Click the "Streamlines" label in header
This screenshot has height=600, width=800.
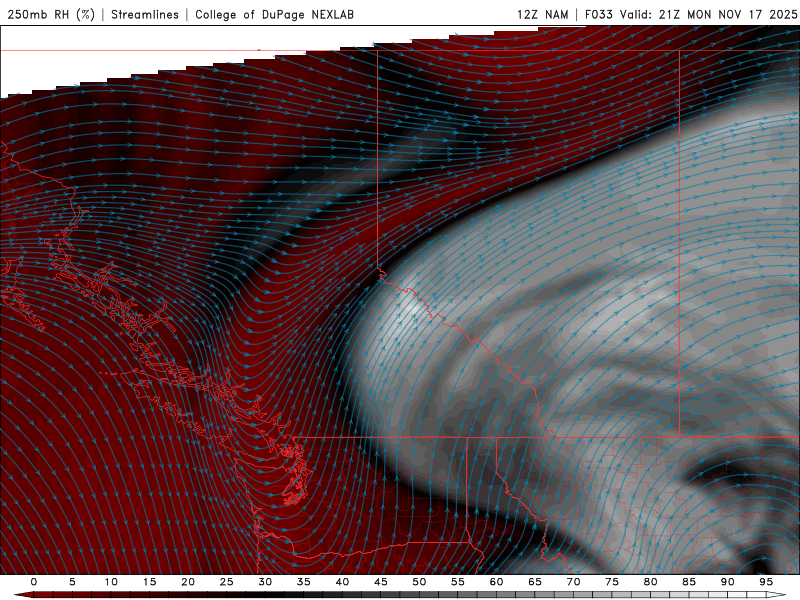point(145,14)
